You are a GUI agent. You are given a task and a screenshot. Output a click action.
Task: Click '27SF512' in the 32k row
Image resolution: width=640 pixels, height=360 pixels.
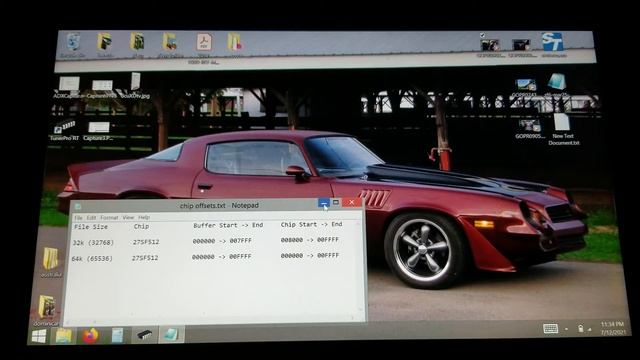(x=146, y=242)
